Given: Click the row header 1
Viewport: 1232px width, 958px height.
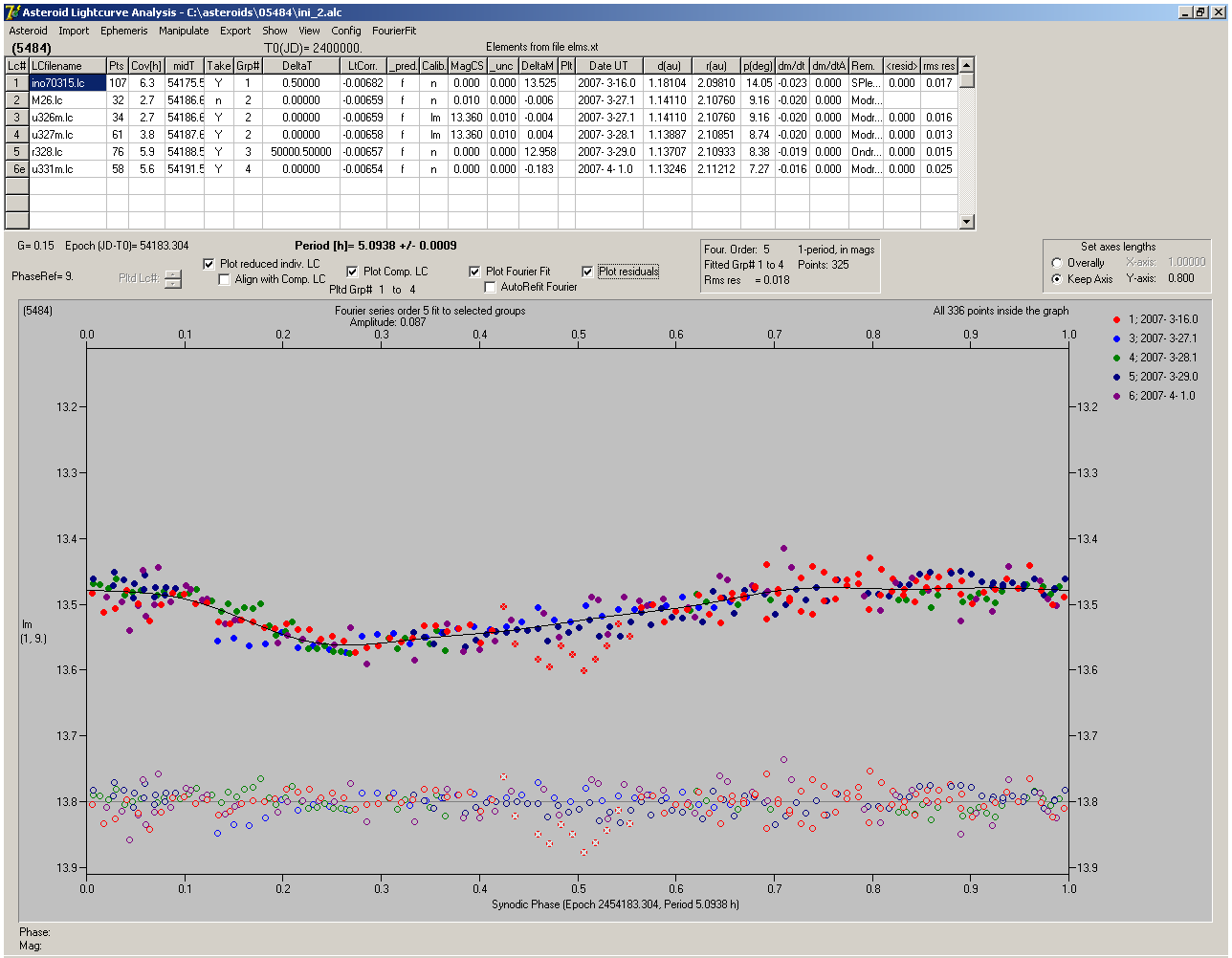Looking at the screenshot, I should click(x=17, y=83).
